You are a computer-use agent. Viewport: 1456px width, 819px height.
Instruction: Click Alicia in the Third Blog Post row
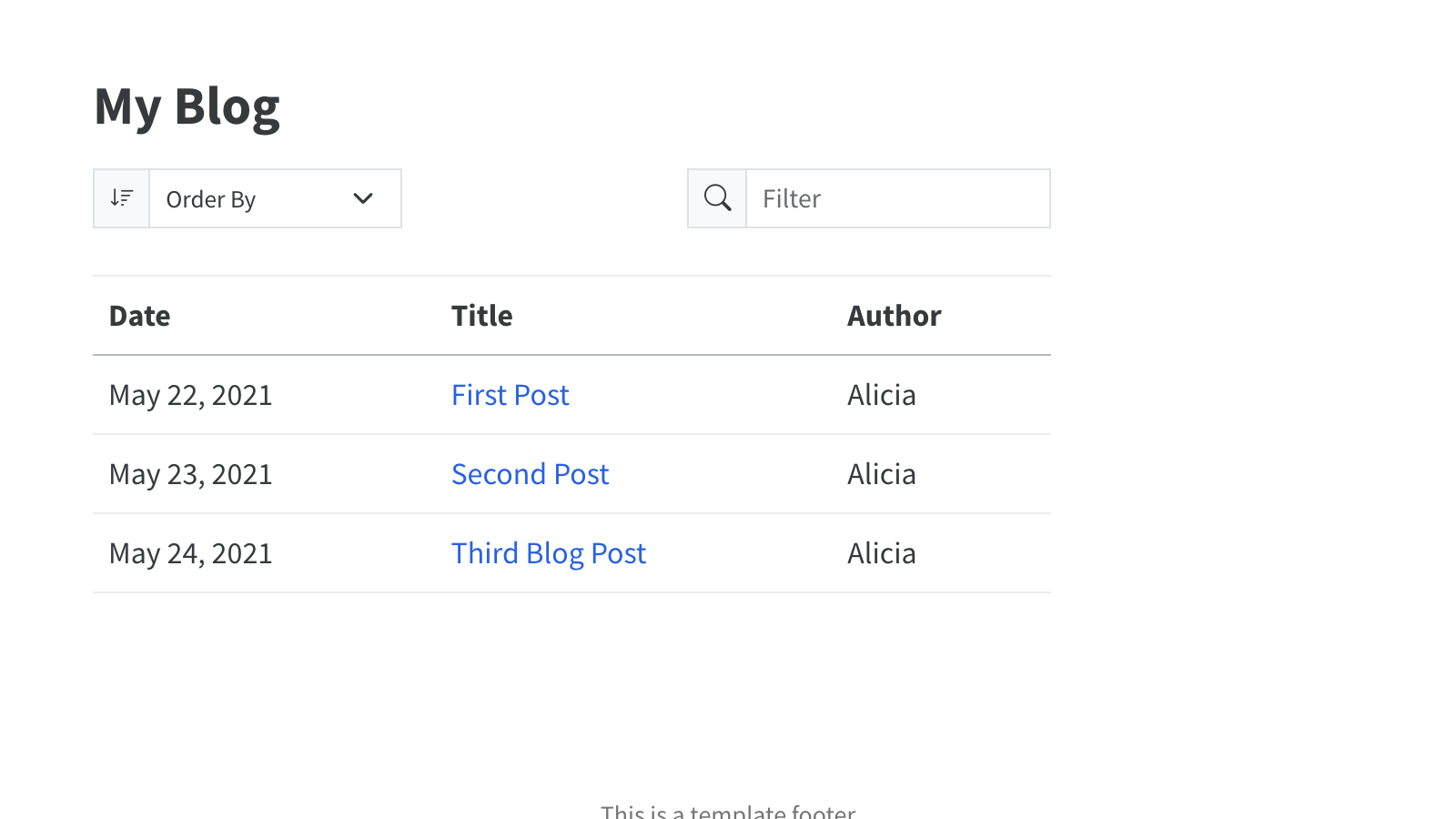click(x=881, y=553)
